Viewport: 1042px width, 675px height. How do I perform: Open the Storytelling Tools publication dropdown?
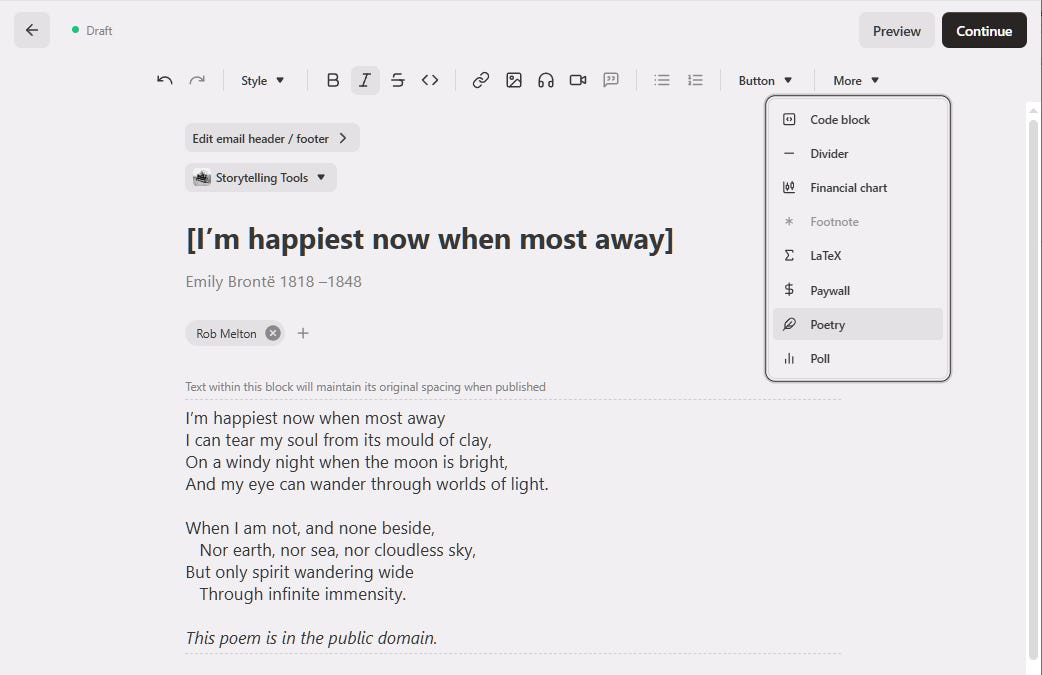point(260,177)
